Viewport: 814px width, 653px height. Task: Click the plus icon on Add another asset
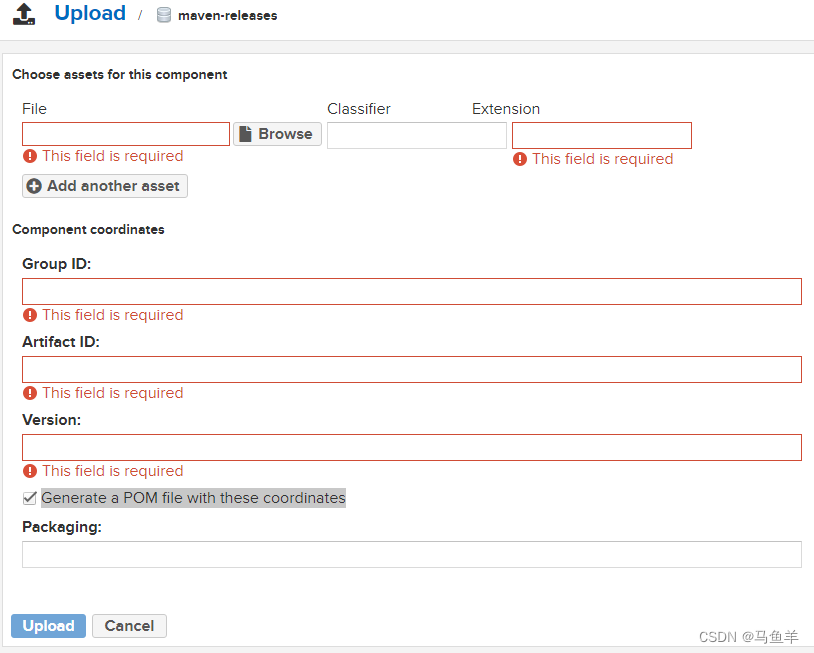(x=32, y=185)
